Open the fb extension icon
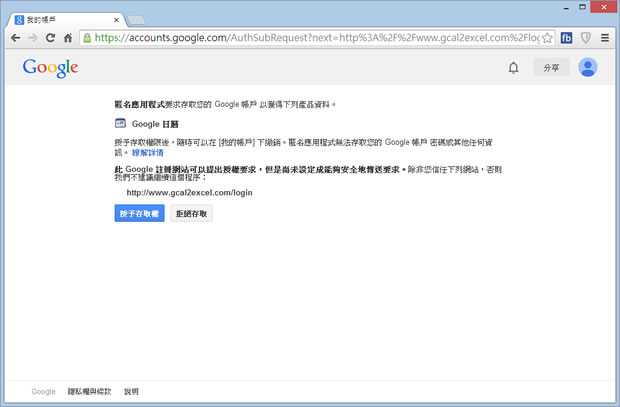 tap(566, 38)
